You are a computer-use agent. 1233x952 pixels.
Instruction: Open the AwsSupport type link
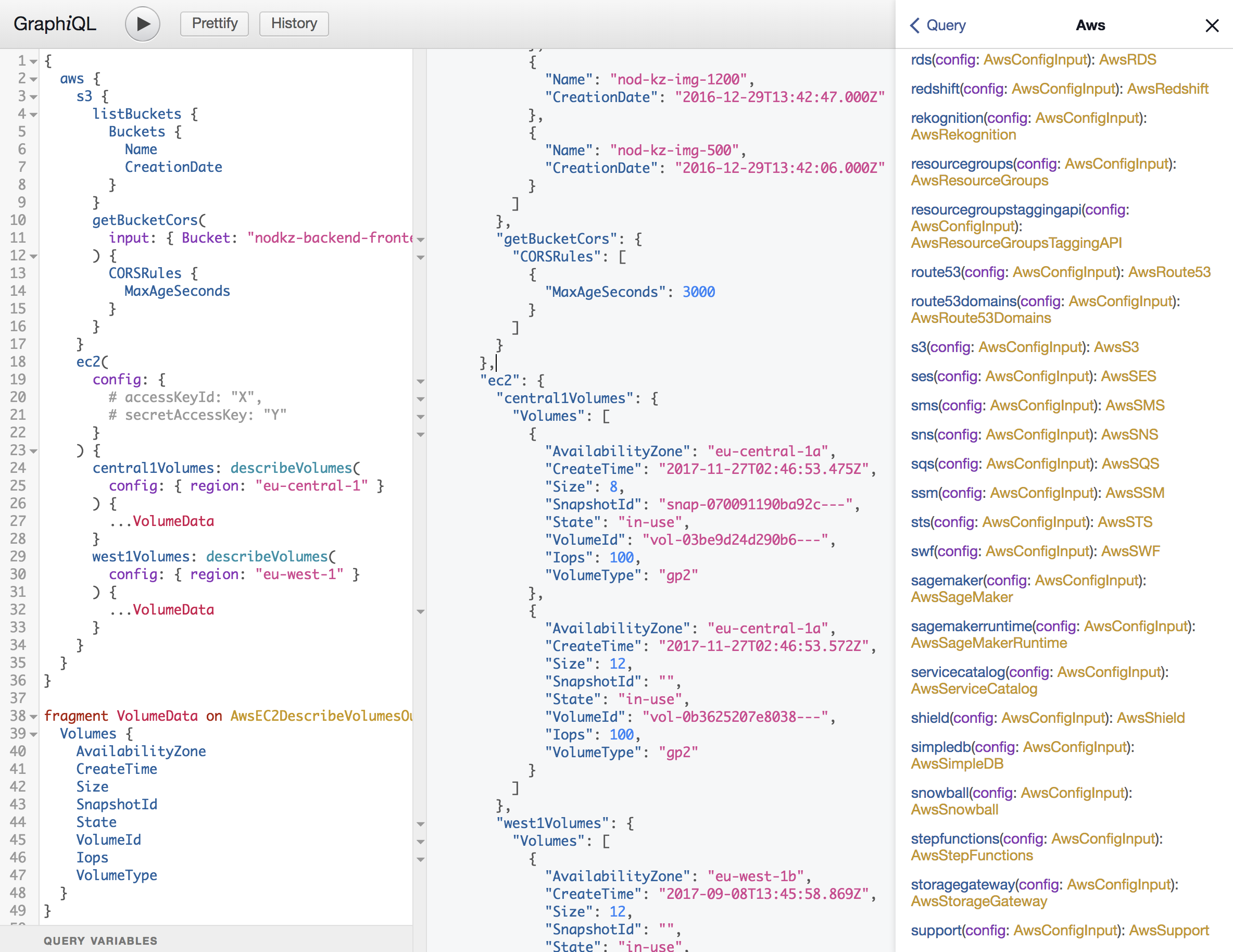coord(1168,931)
